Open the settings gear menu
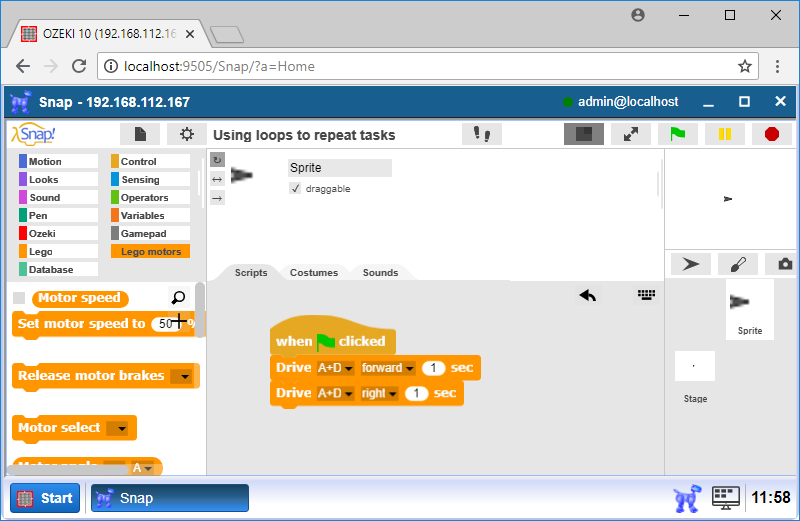The width and height of the screenshot is (800, 521). [186, 134]
